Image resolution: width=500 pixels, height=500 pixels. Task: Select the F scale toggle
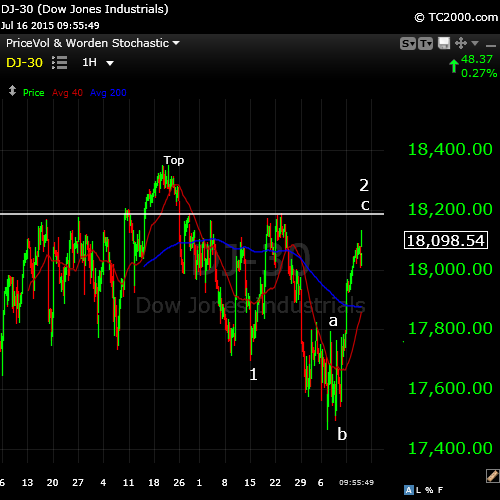point(440,490)
